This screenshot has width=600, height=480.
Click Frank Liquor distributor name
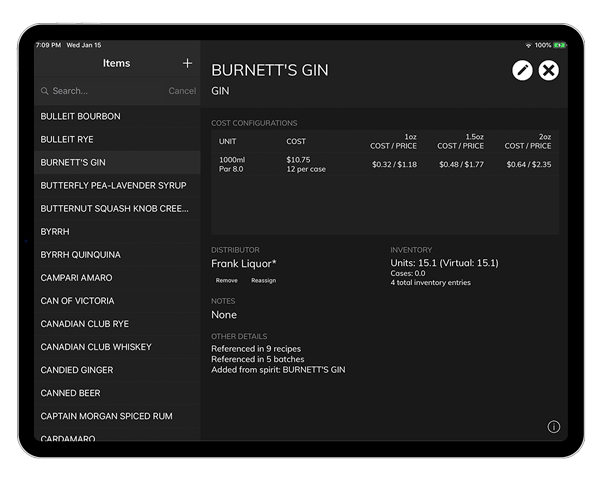click(x=244, y=264)
